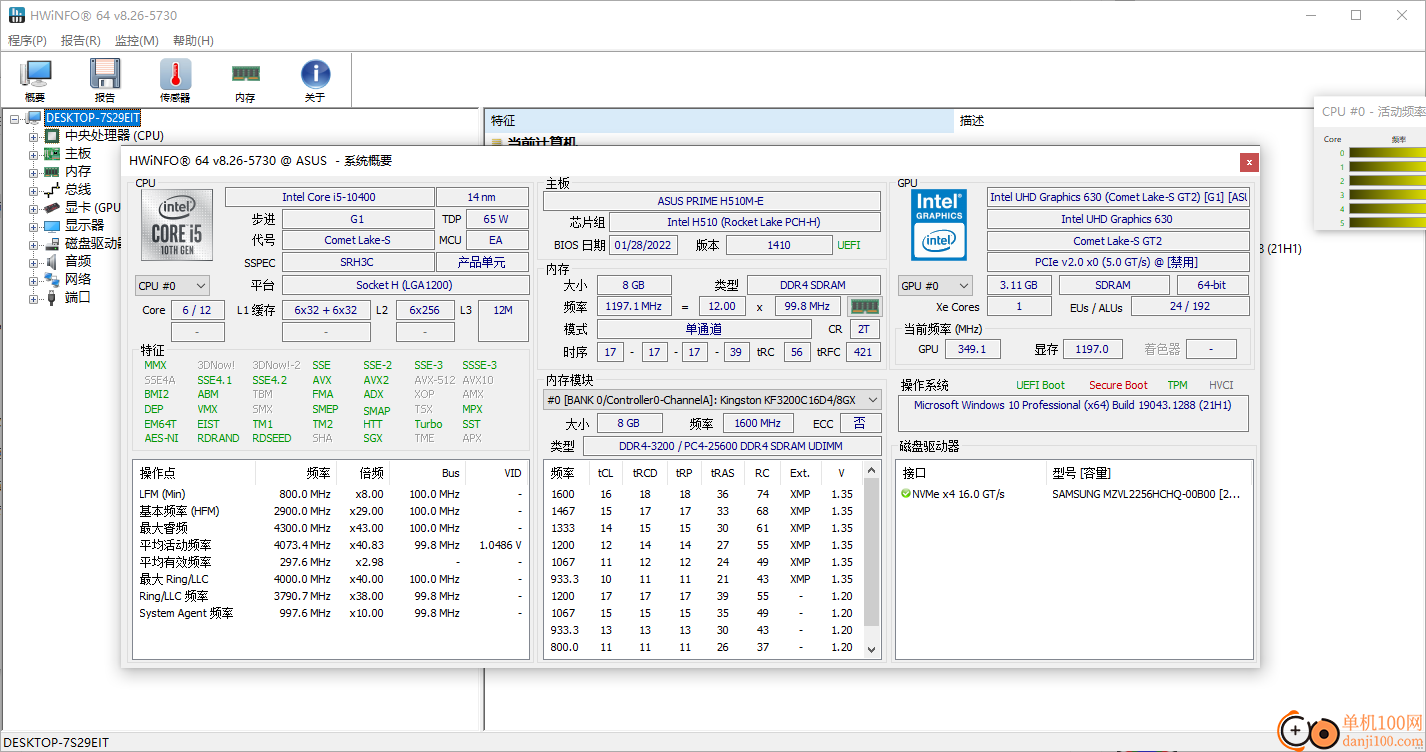Collapse the DESKTOP-7S29EIT root node

pos(15,119)
